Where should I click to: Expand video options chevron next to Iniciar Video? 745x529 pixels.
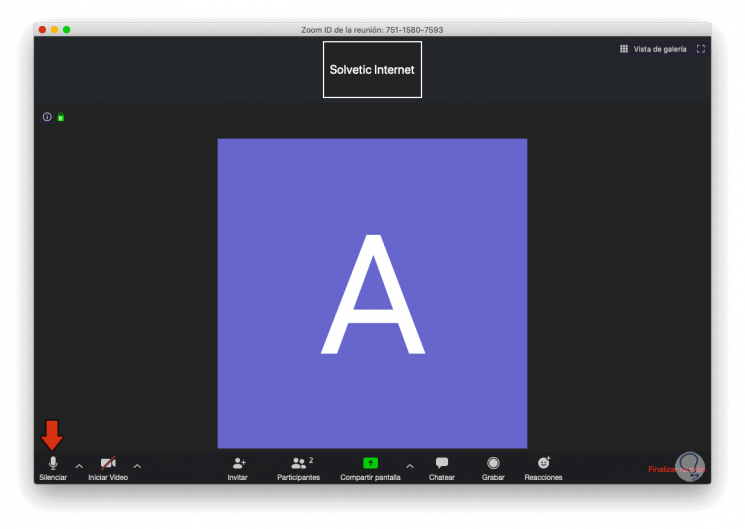coord(137,466)
